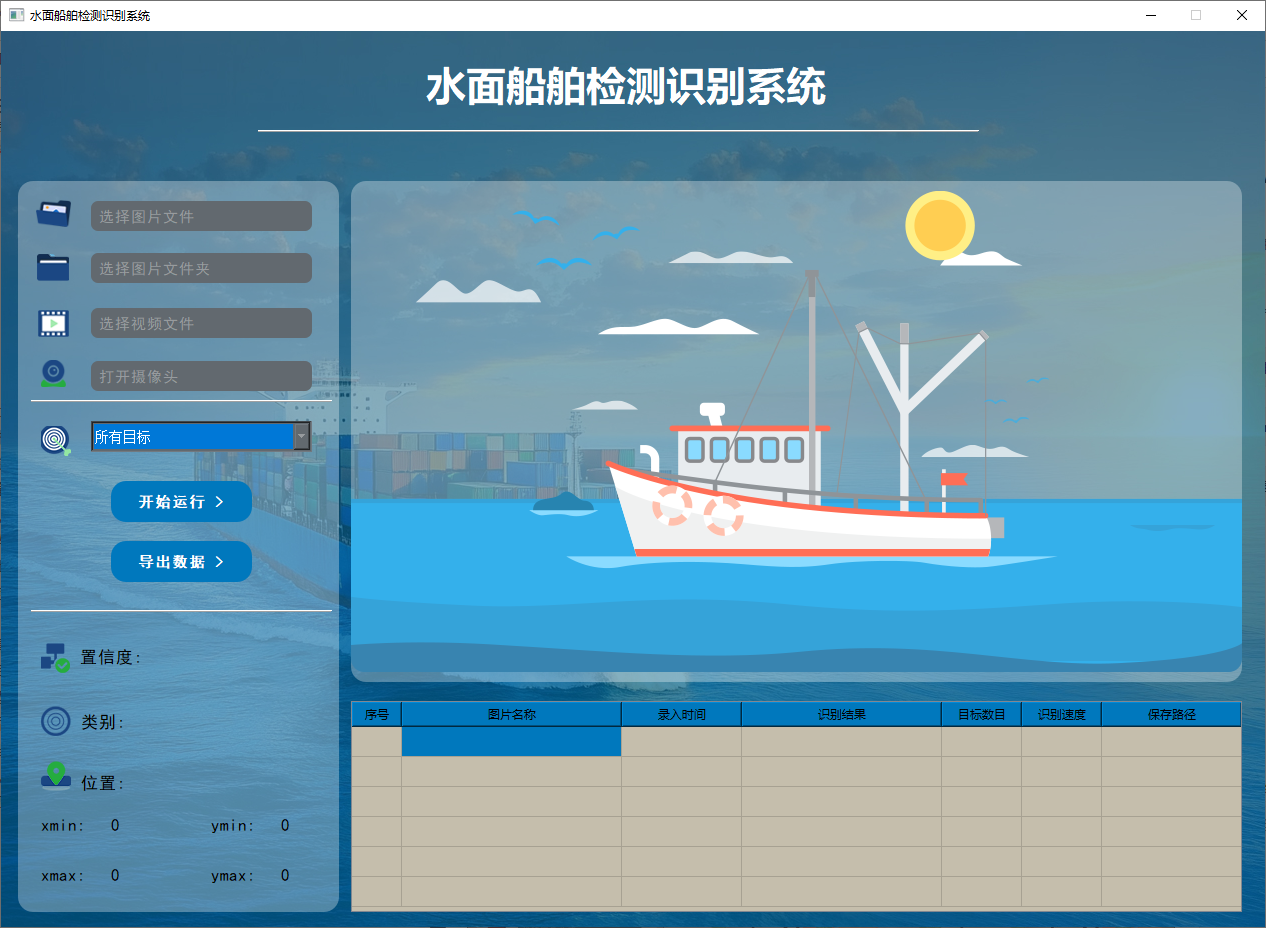Click the target icon next to the class dropdown
Screen dimensions: 1266x928
click(55, 438)
